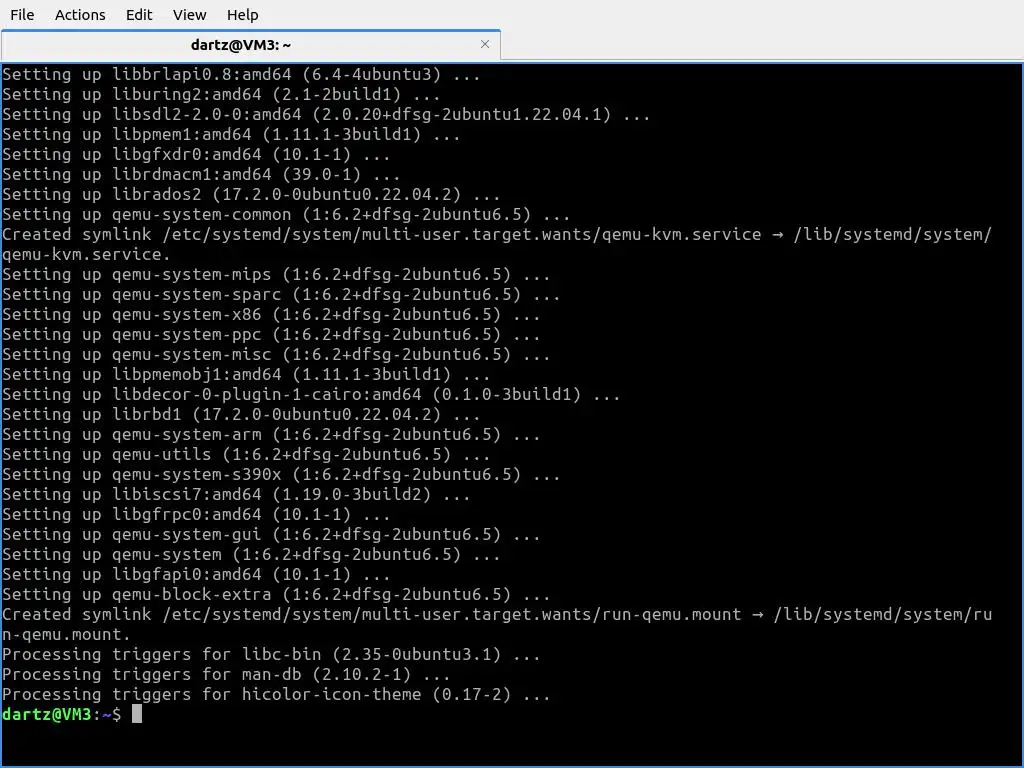Click 'Processing triggers for libc-bin' line
Screen dimensions: 1024x768
(271, 654)
